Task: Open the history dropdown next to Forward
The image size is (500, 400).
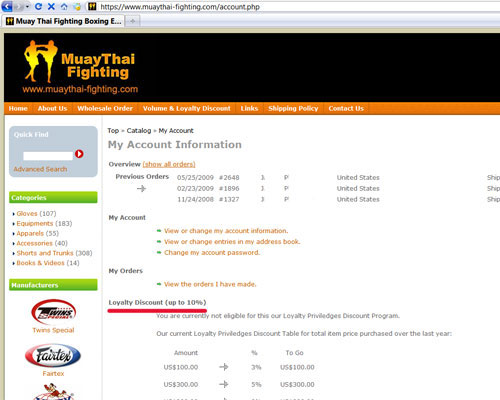Action: click(27, 7)
